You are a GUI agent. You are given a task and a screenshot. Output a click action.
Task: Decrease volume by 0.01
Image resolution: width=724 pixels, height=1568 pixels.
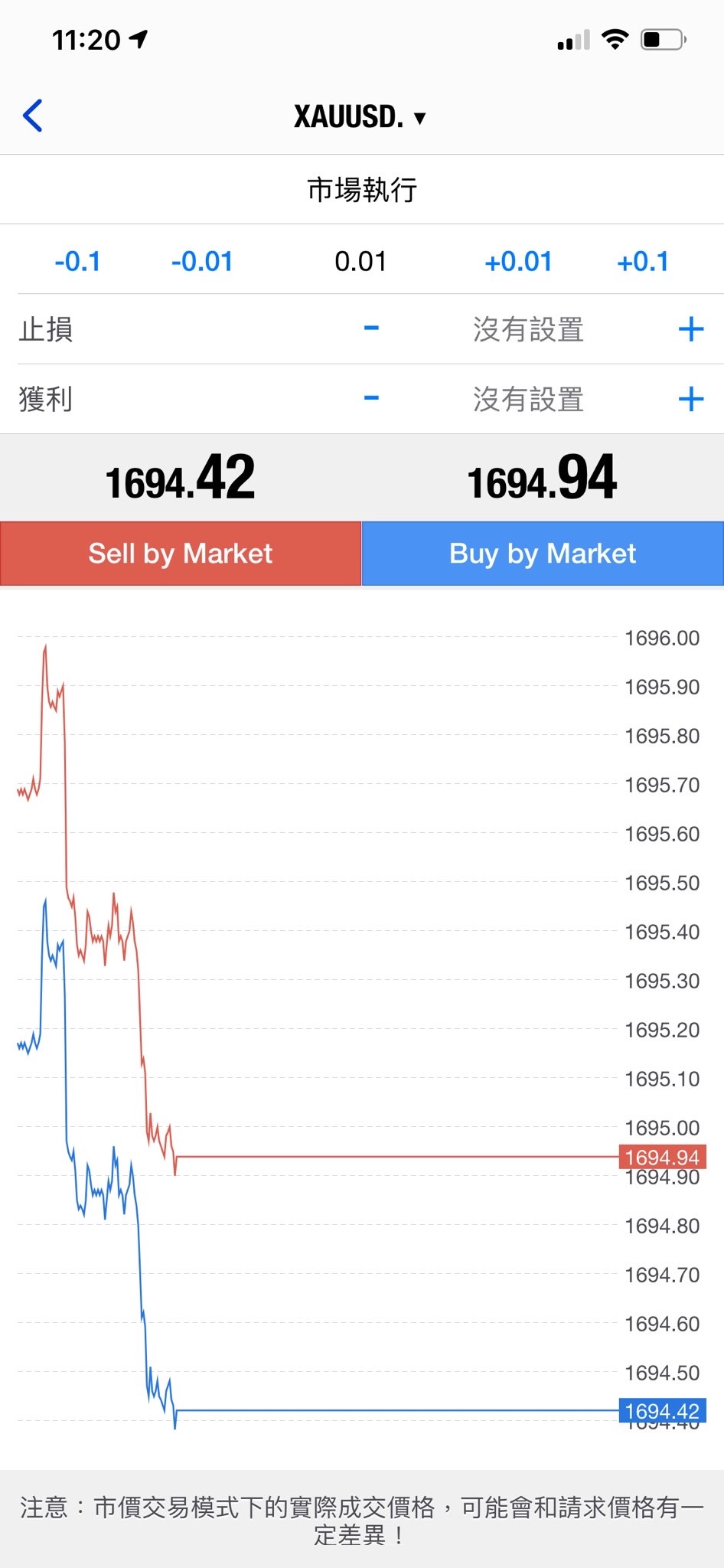[x=202, y=262]
